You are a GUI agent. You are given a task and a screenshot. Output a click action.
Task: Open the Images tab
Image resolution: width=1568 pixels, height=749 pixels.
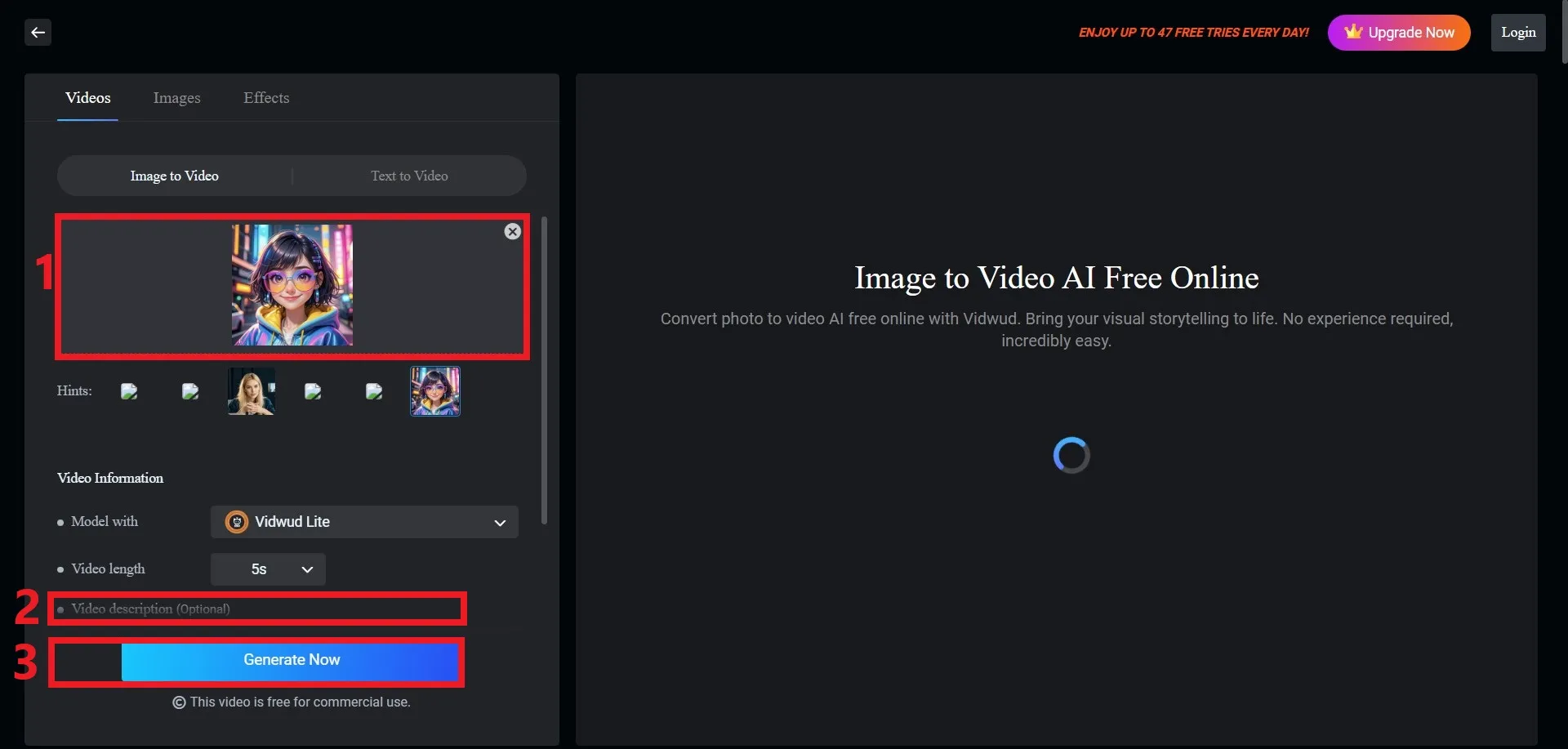176,98
